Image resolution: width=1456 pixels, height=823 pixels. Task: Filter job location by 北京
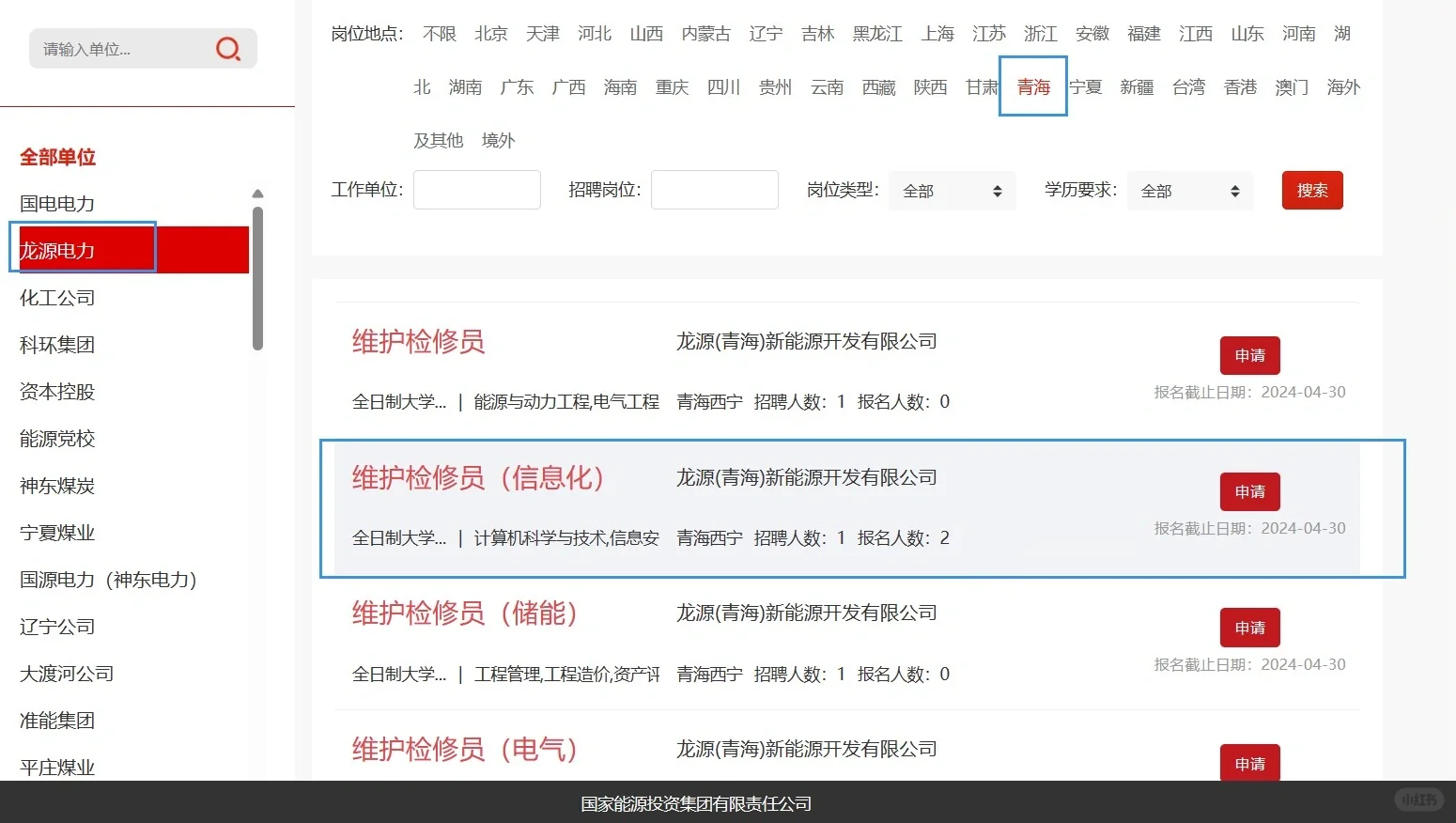pyautogui.click(x=491, y=34)
